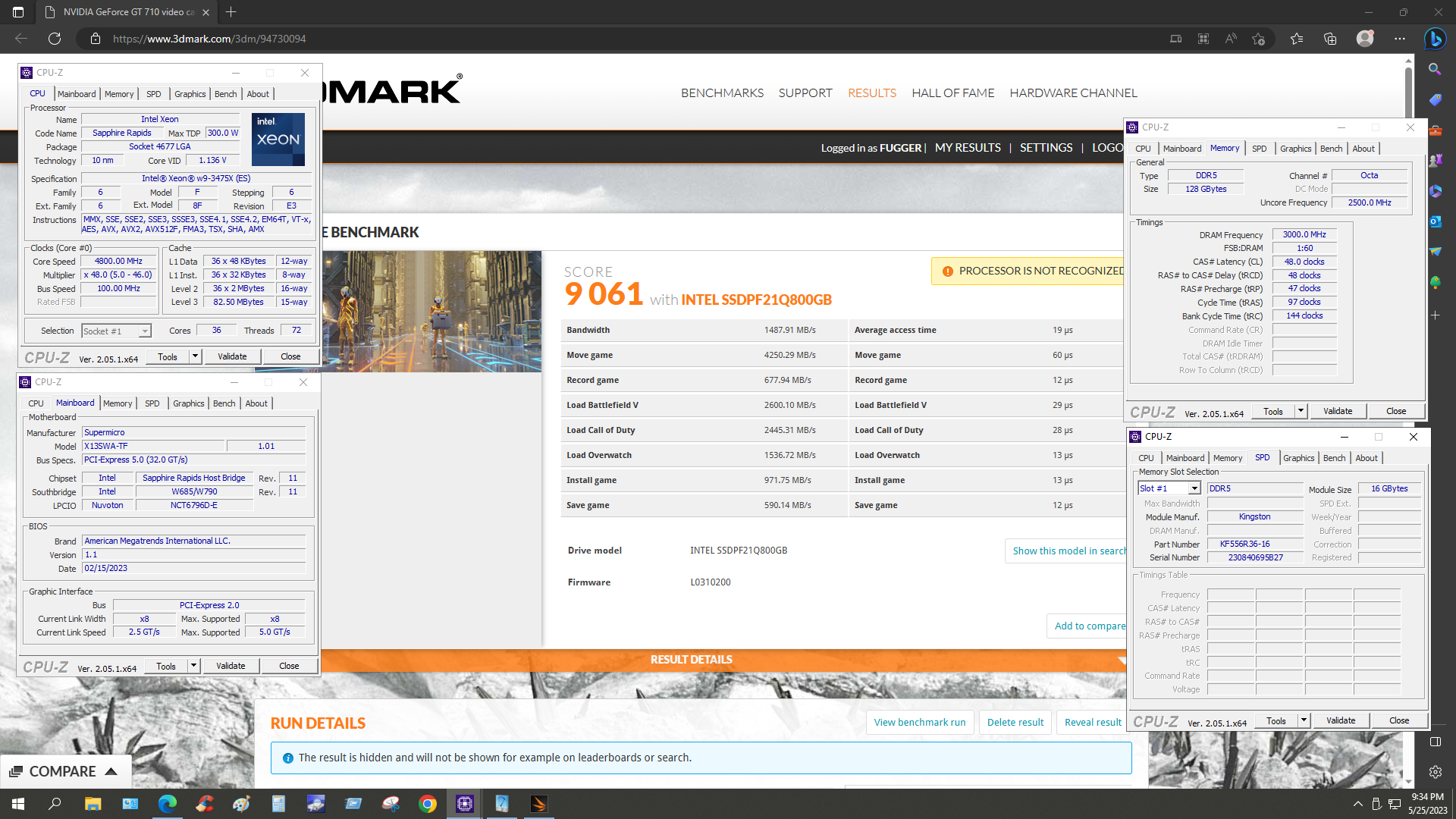The width and height of the screenshot is (1456, 819).
Task: Select SPD tab in Memory CPU-Z window
Action: click(1259, 149)
